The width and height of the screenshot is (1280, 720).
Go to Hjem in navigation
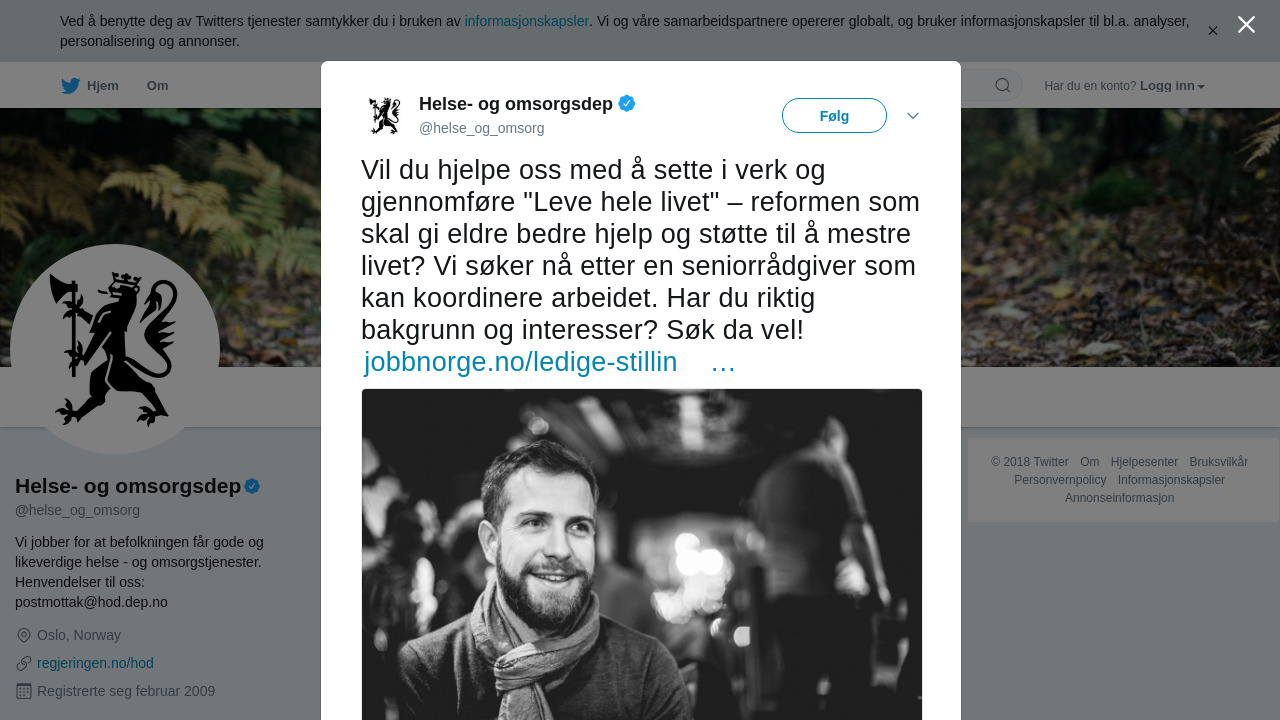102,86
